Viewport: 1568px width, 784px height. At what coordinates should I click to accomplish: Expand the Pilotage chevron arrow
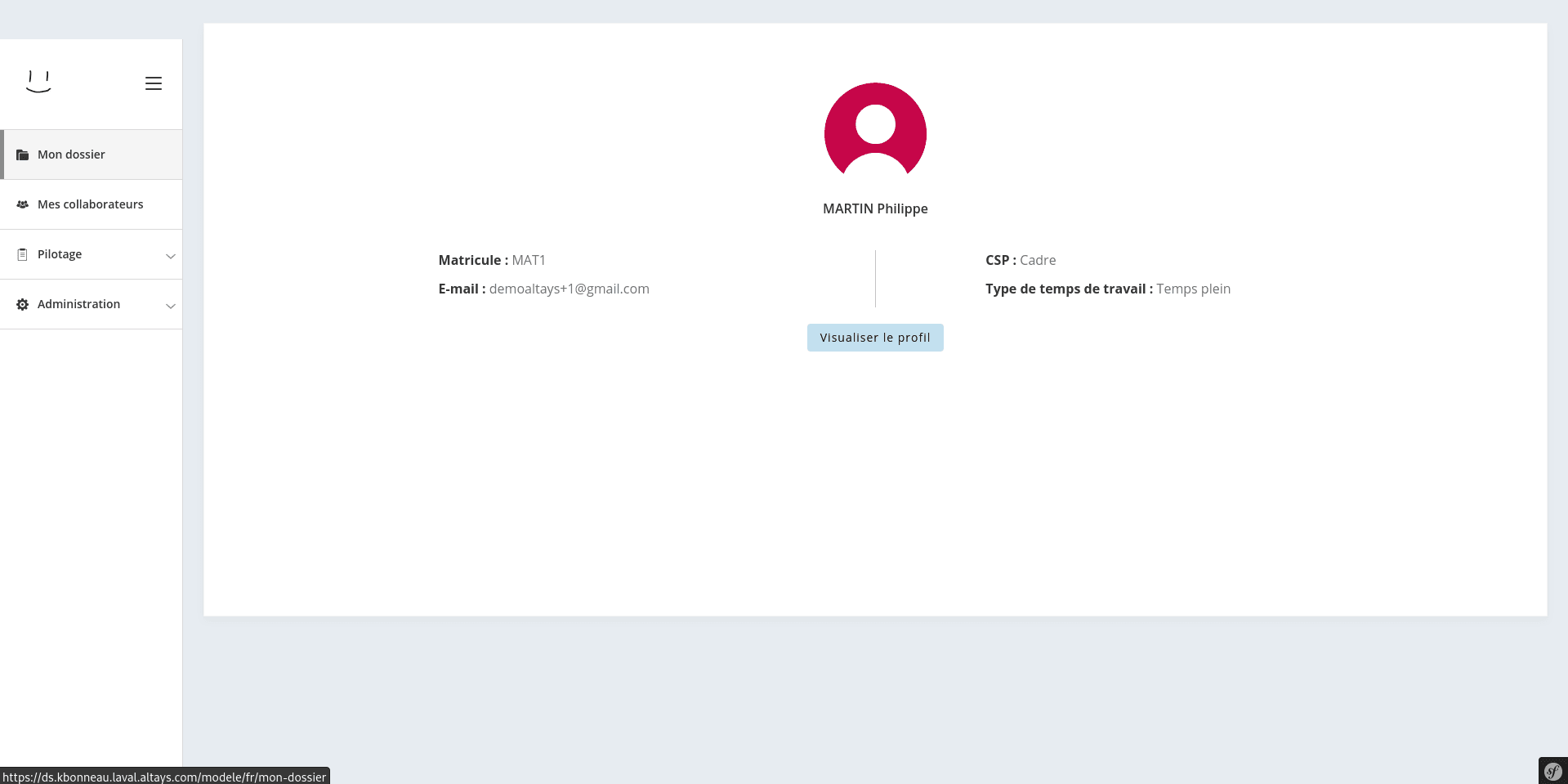click(171, 256)
